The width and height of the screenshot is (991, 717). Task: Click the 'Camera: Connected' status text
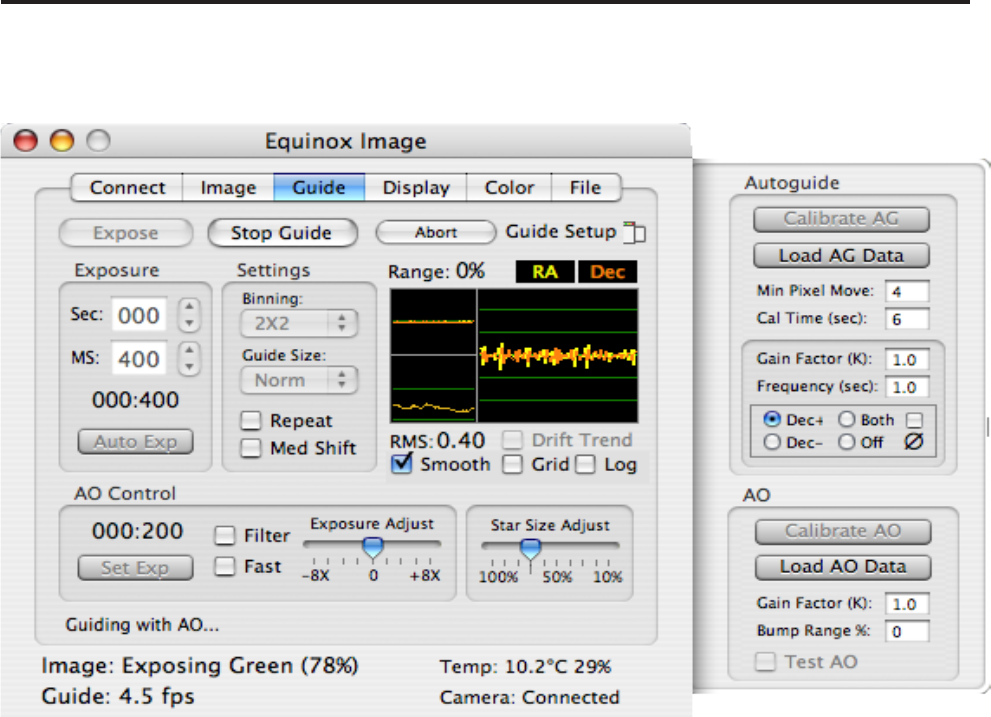click(x=530, y=697)
